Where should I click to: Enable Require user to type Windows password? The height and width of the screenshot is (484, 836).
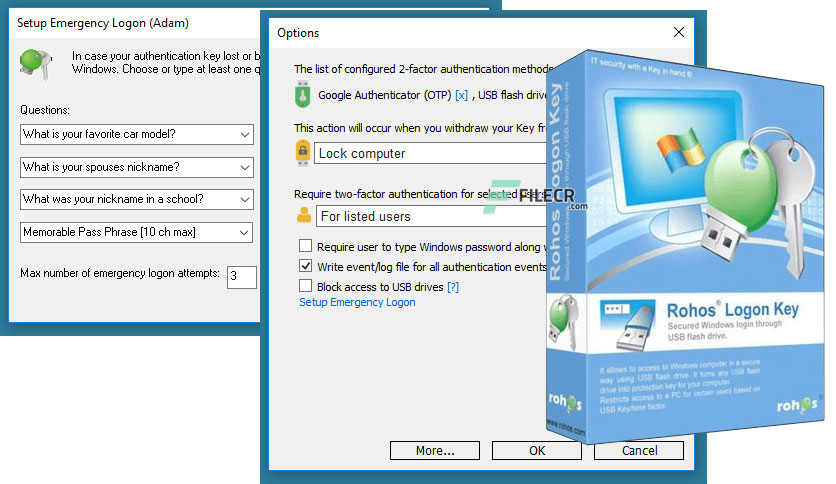click(x=306, y=246)
